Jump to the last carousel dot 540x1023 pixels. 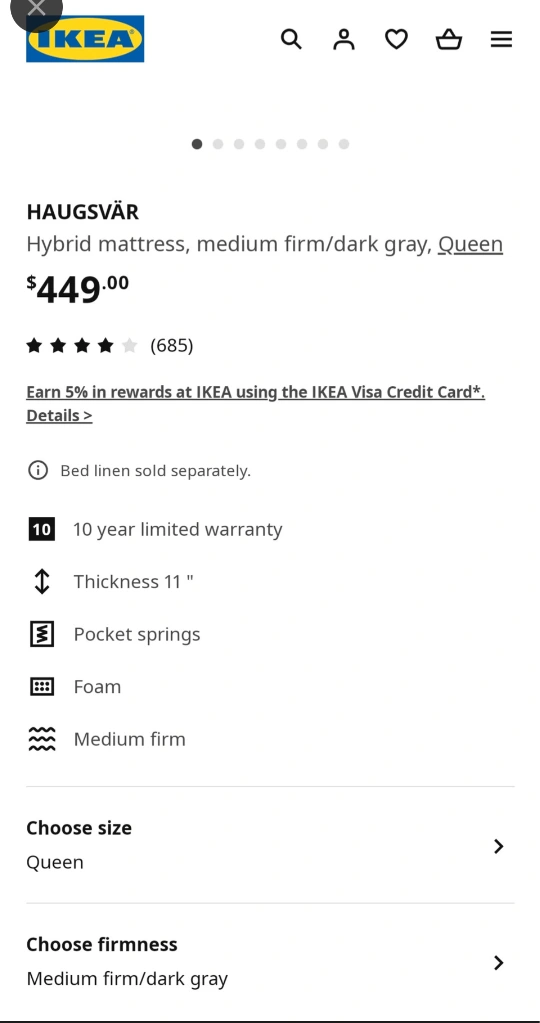[344, 144]
